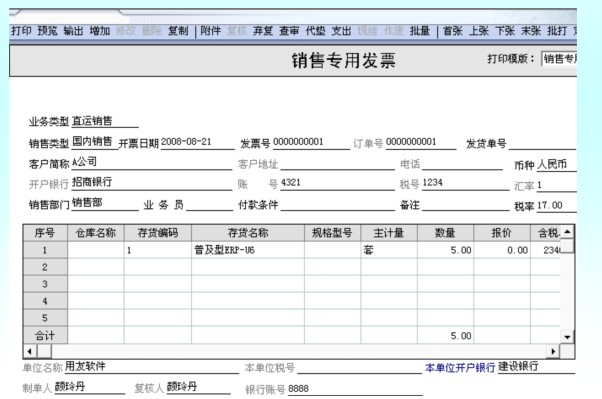Image resolution: width=602 pixels, height=399 pixels.
Task: Click the grid's scroll up arrow
Action: pos(567,232)
